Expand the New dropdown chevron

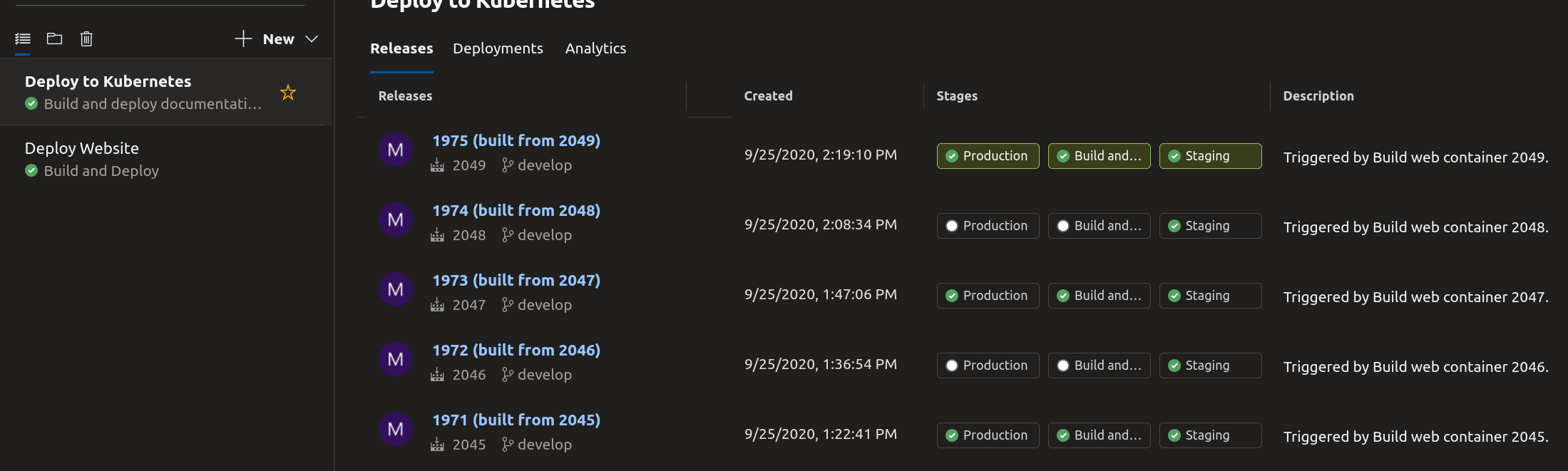[312, 39]
